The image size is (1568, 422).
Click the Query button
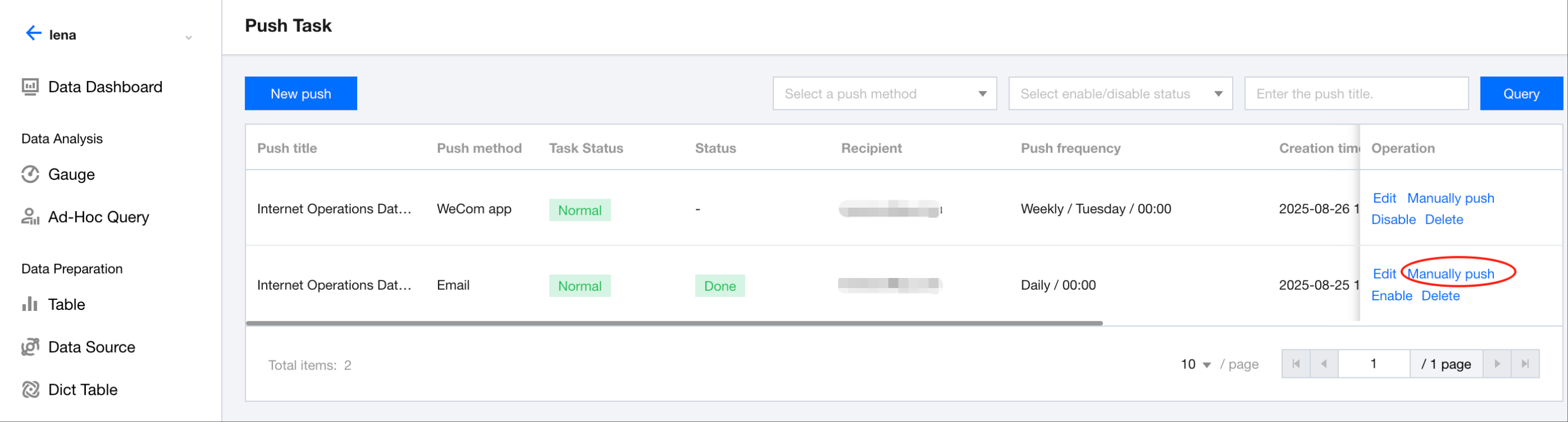pos(1521,94)
